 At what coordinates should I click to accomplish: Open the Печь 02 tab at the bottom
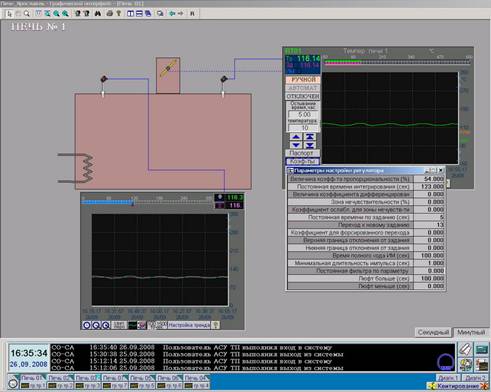coord(59,378)
